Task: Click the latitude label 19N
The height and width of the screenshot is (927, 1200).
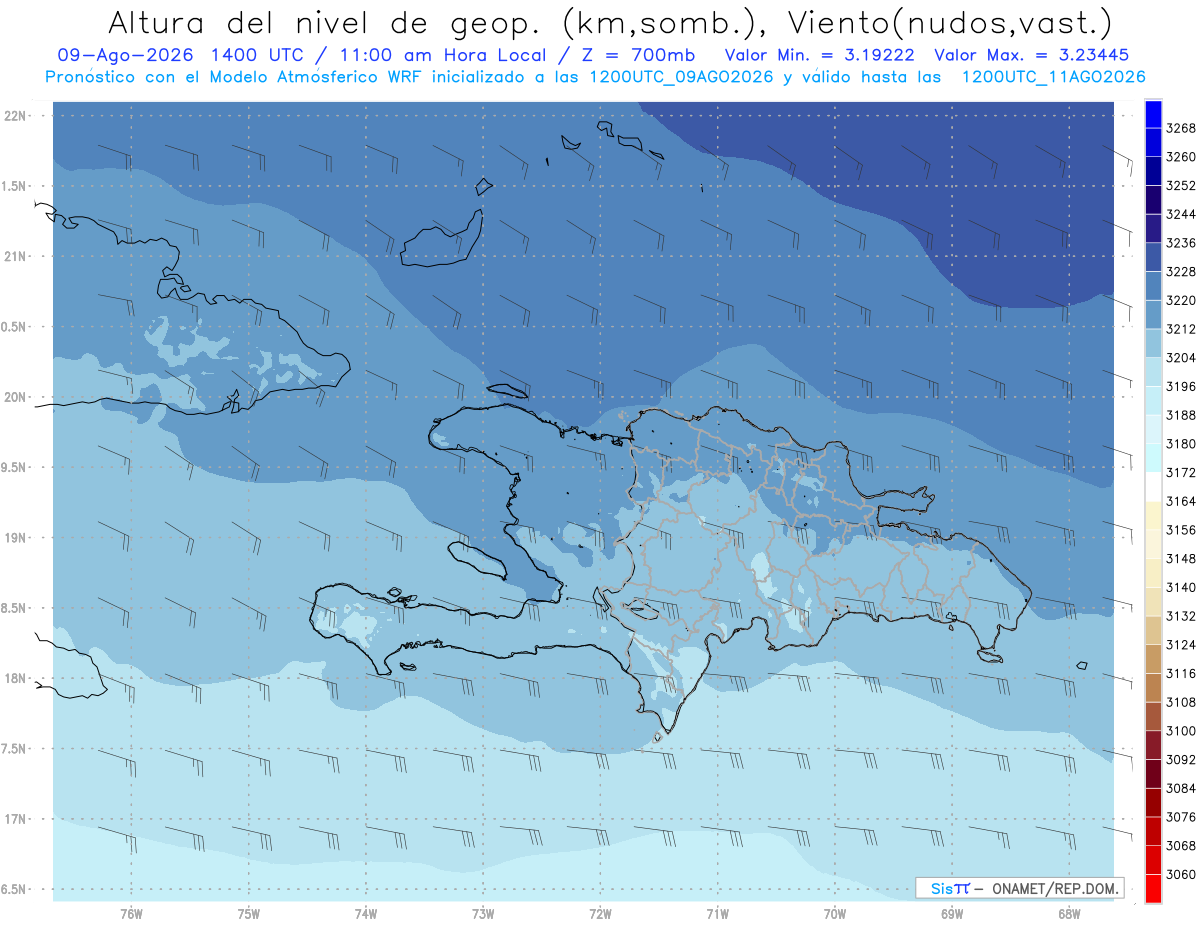Action: click(16, 538)
